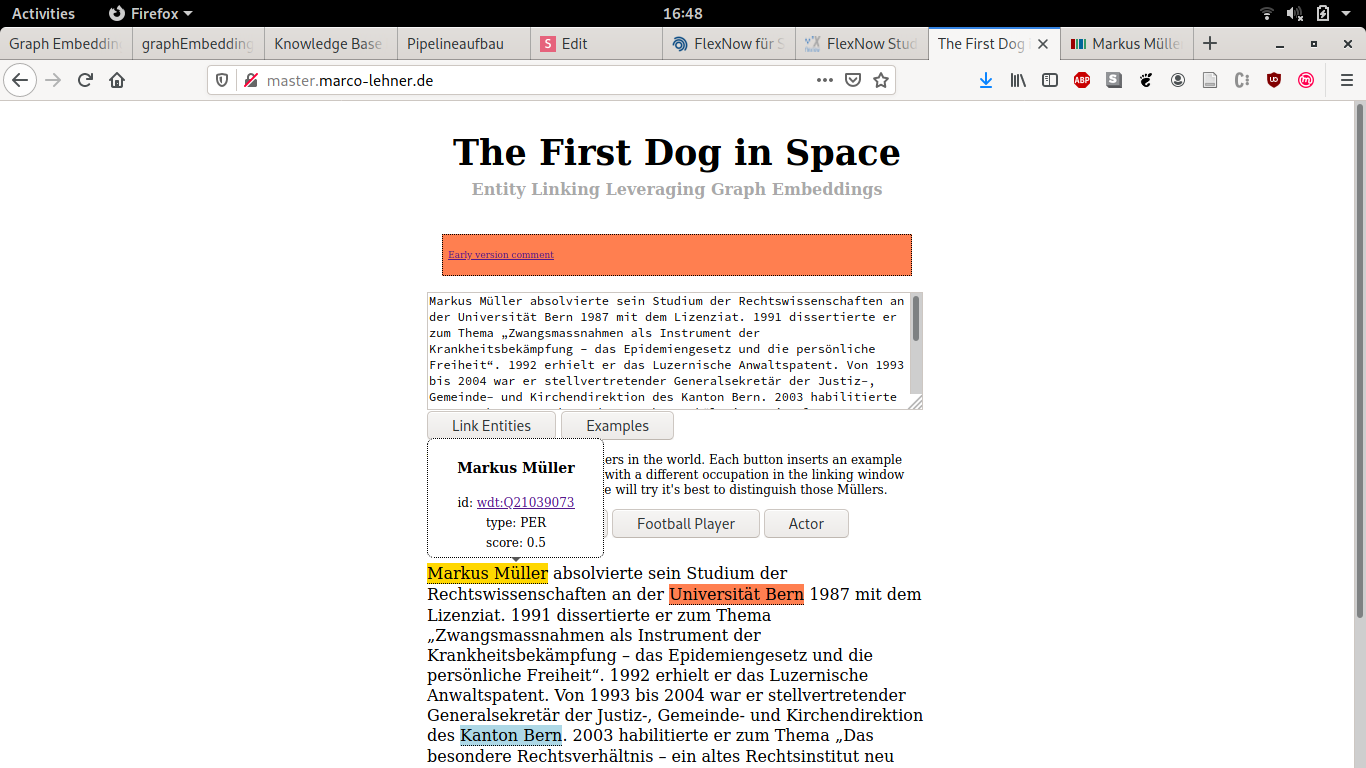This screenshot has height=768, width=1366.
Task: Open page actions three-dot menu
Action: tap(825, 80)
